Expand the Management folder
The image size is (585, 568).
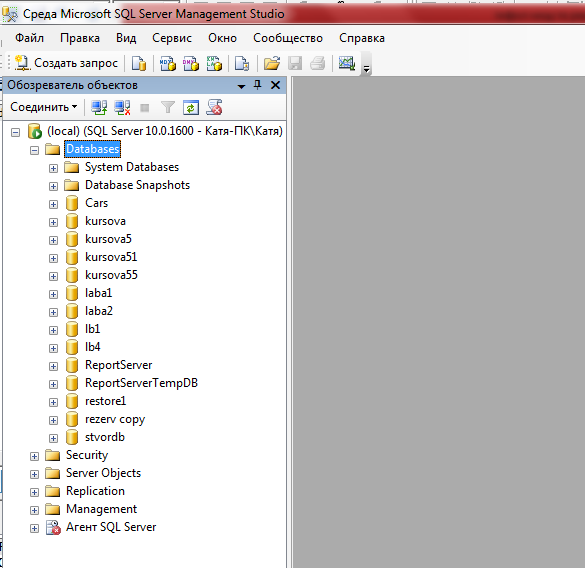click(x=34, y=511)
